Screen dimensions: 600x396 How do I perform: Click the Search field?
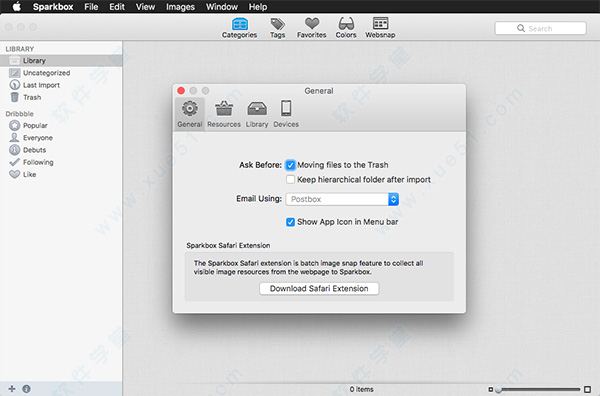tap(540, 28)
